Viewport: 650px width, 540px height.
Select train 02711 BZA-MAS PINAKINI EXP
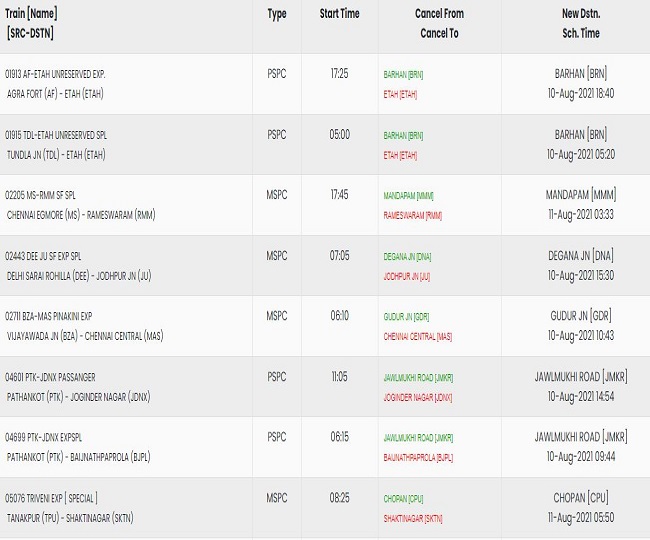click(49, 317)
